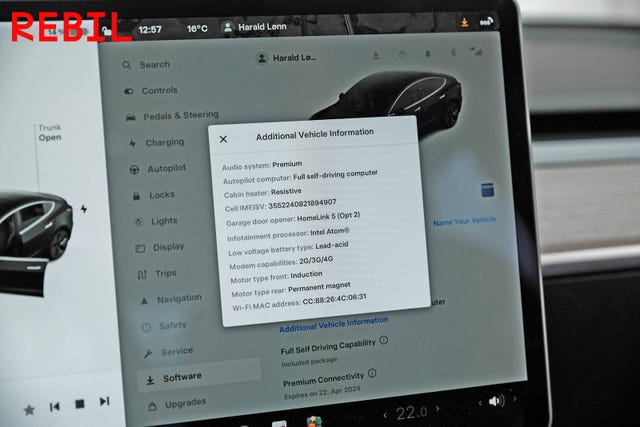Open Pedals & Steering settings
Viewport: 640px width, 427px height.
(173, 116)
